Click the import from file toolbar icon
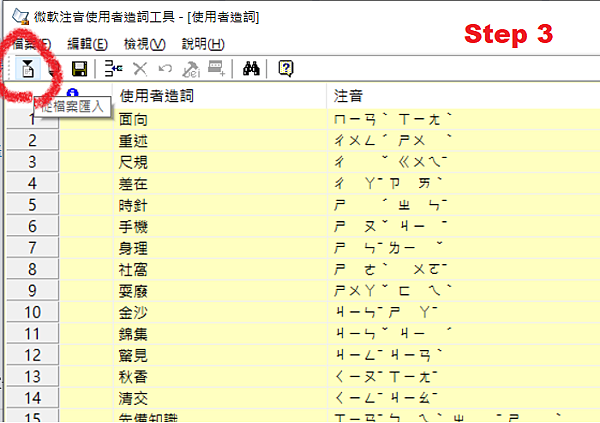 coord(28,69)
